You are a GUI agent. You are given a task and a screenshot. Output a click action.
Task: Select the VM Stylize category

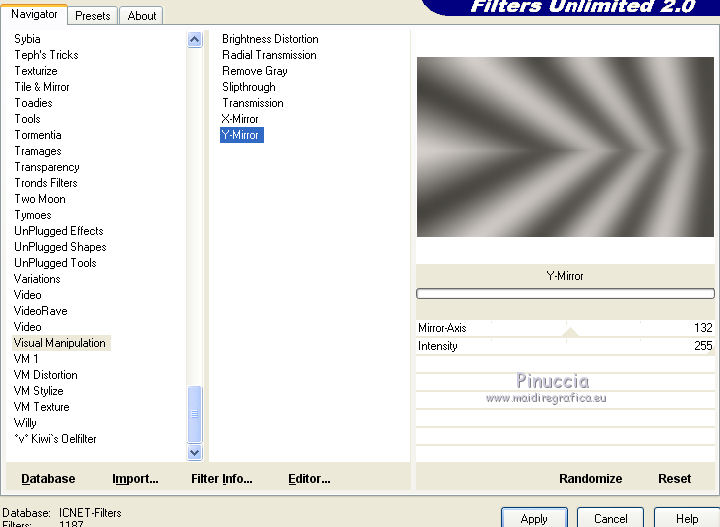tap(39, 391)
